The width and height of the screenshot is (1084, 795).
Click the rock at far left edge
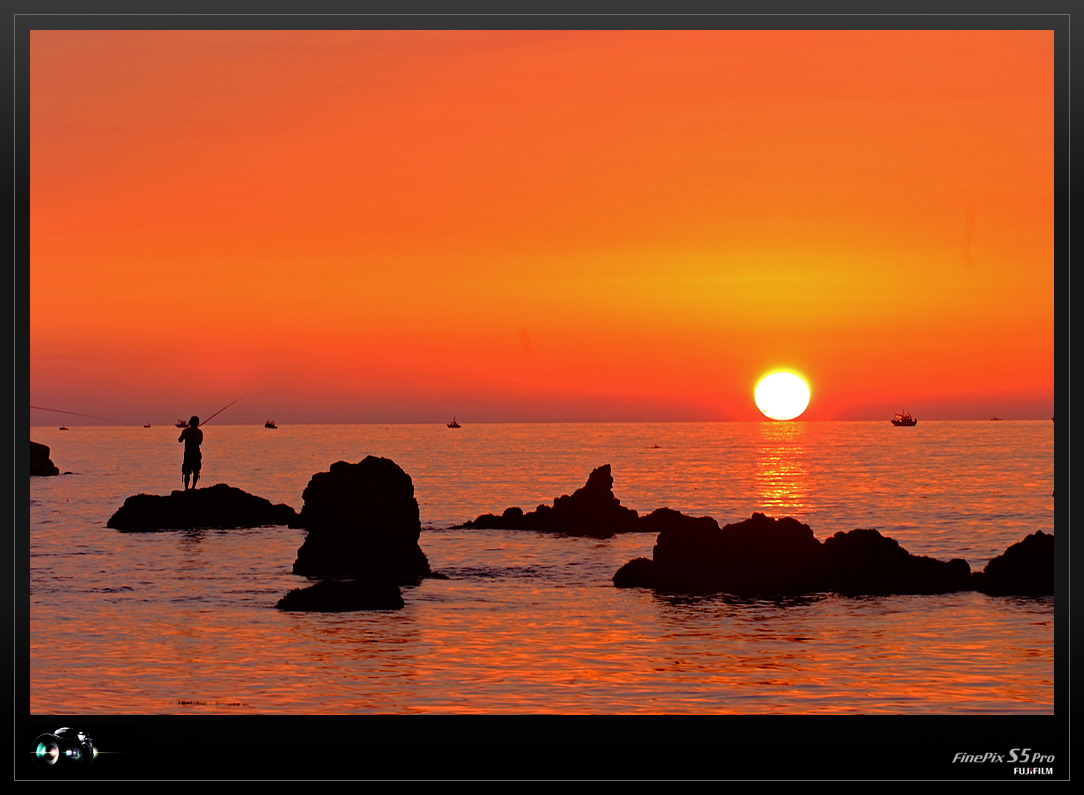click(x=42, y=459)
